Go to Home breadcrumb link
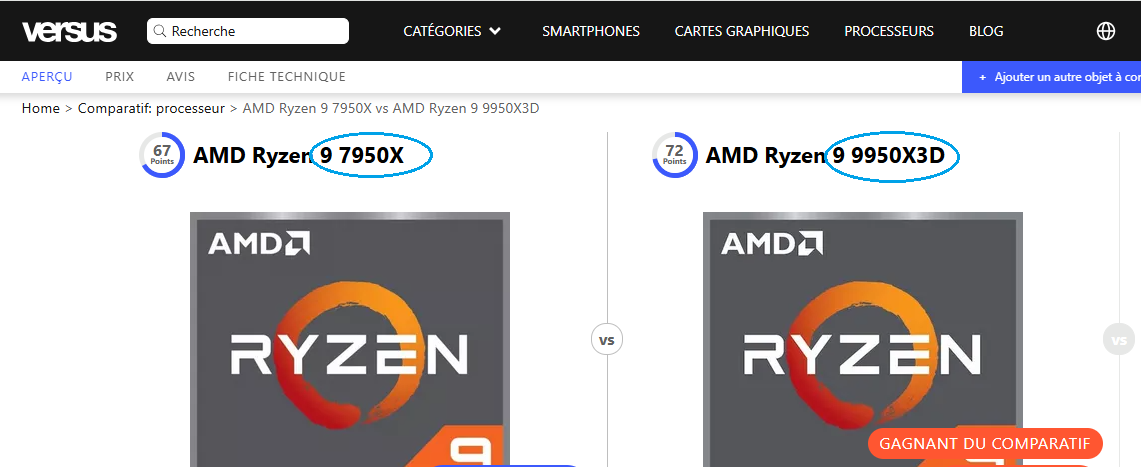The height and width of the screenshot is (467, 1141). pos(41,108)
